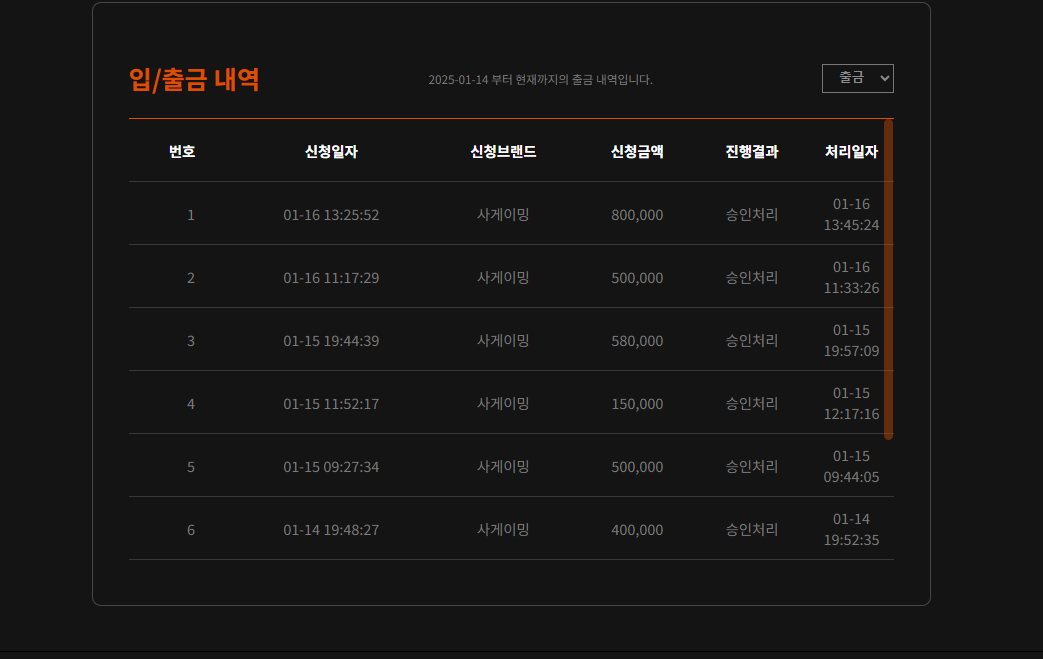1043x659 pixels.
Task: Click the 2025-01-14 부터 현재까지의 출금 내역입니다 notice
Action: (x=540, y=80)
